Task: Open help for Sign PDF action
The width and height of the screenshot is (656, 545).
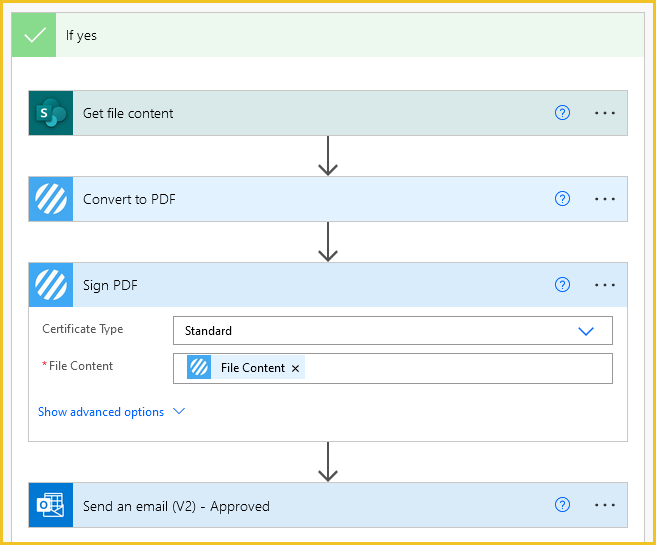Action: 562,285
